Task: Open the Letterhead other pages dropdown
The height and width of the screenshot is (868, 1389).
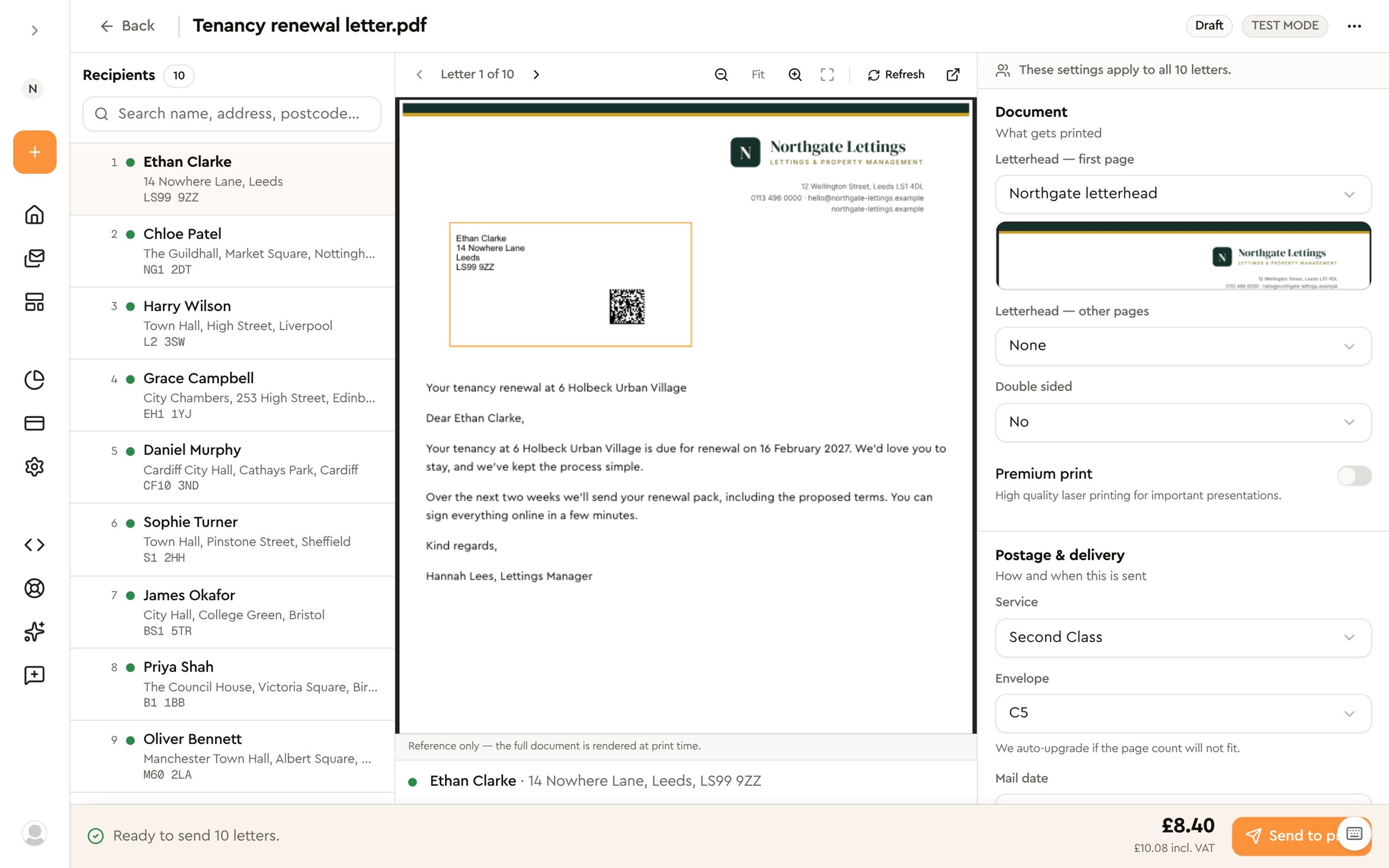Action: (1183, 346)
